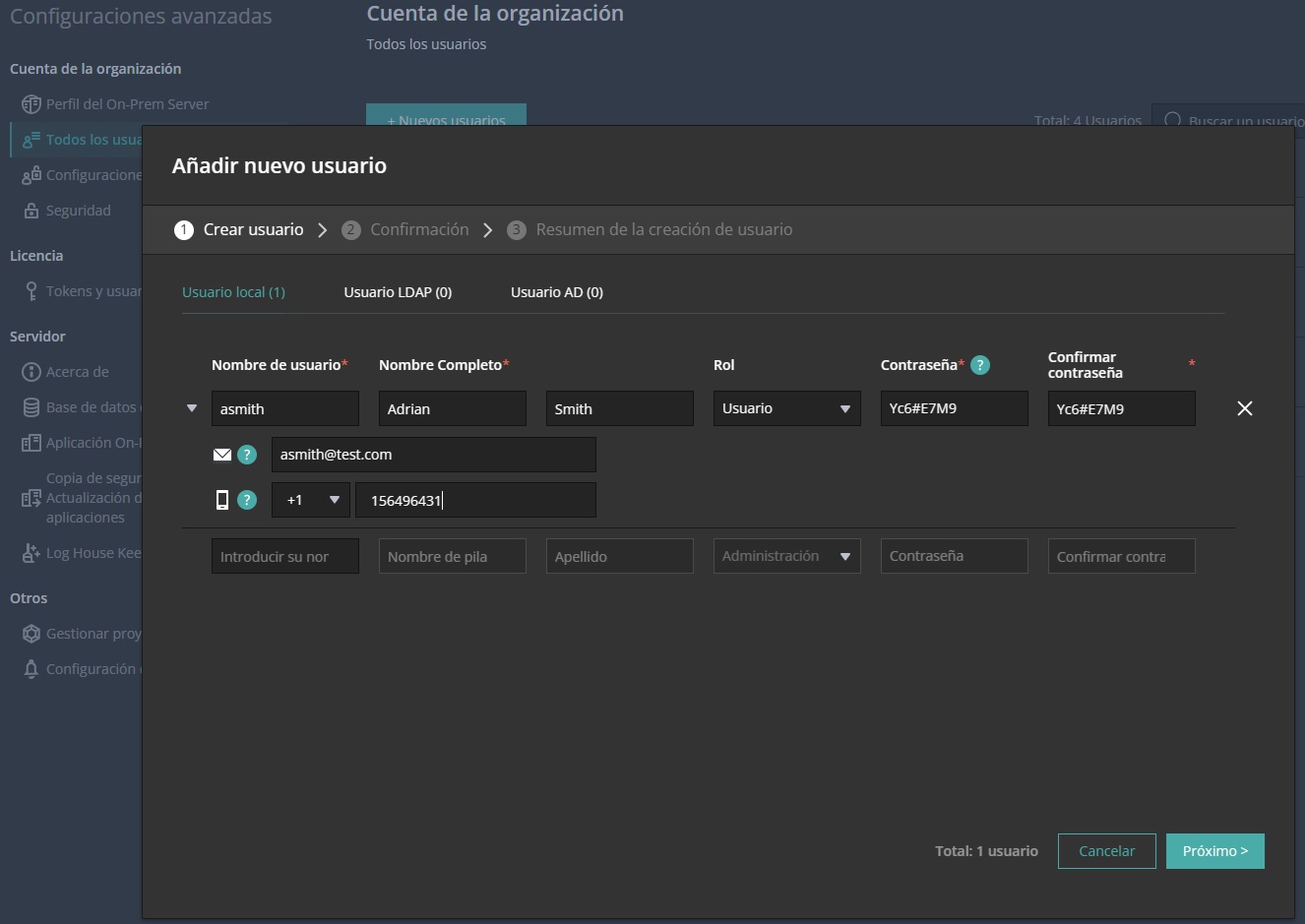The width and height of the screenshot is (1305, 924).
Task: Go to Crear usuario step
Action: (239, 229)
